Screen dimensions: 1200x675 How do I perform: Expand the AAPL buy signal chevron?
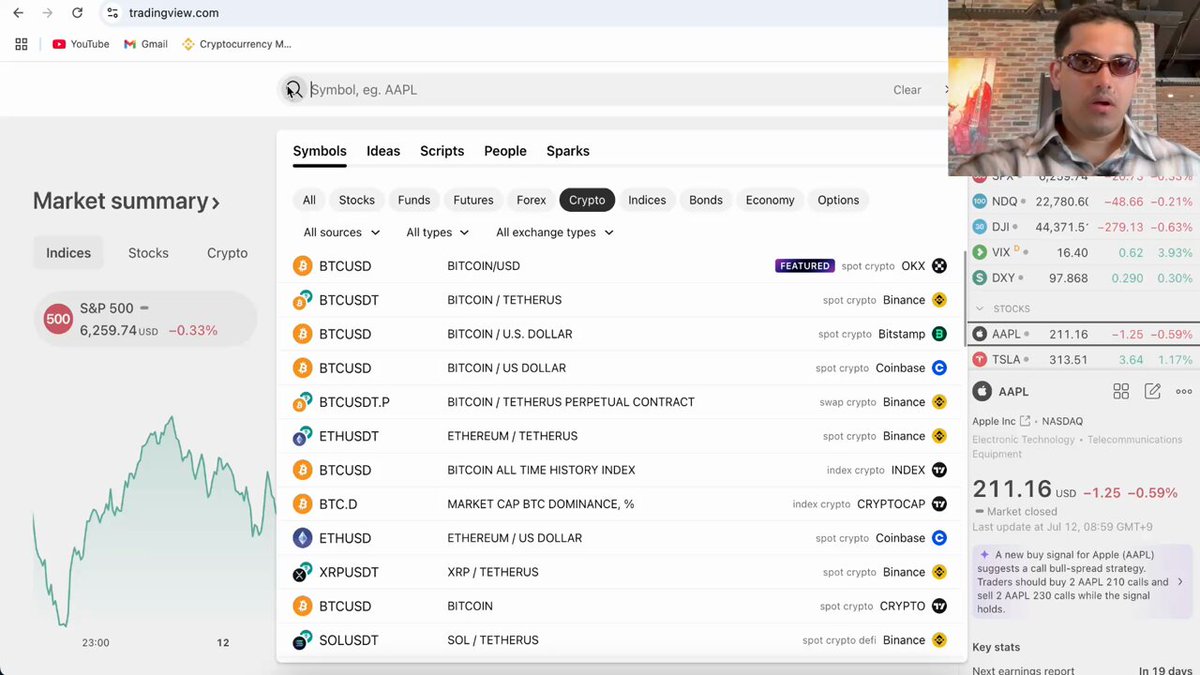click(x=1180, y=581)
